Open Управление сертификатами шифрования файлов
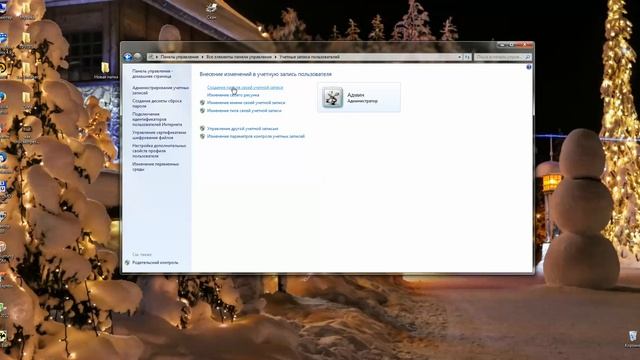This screenshot has height=360, width=640. (x=159, y=135)
